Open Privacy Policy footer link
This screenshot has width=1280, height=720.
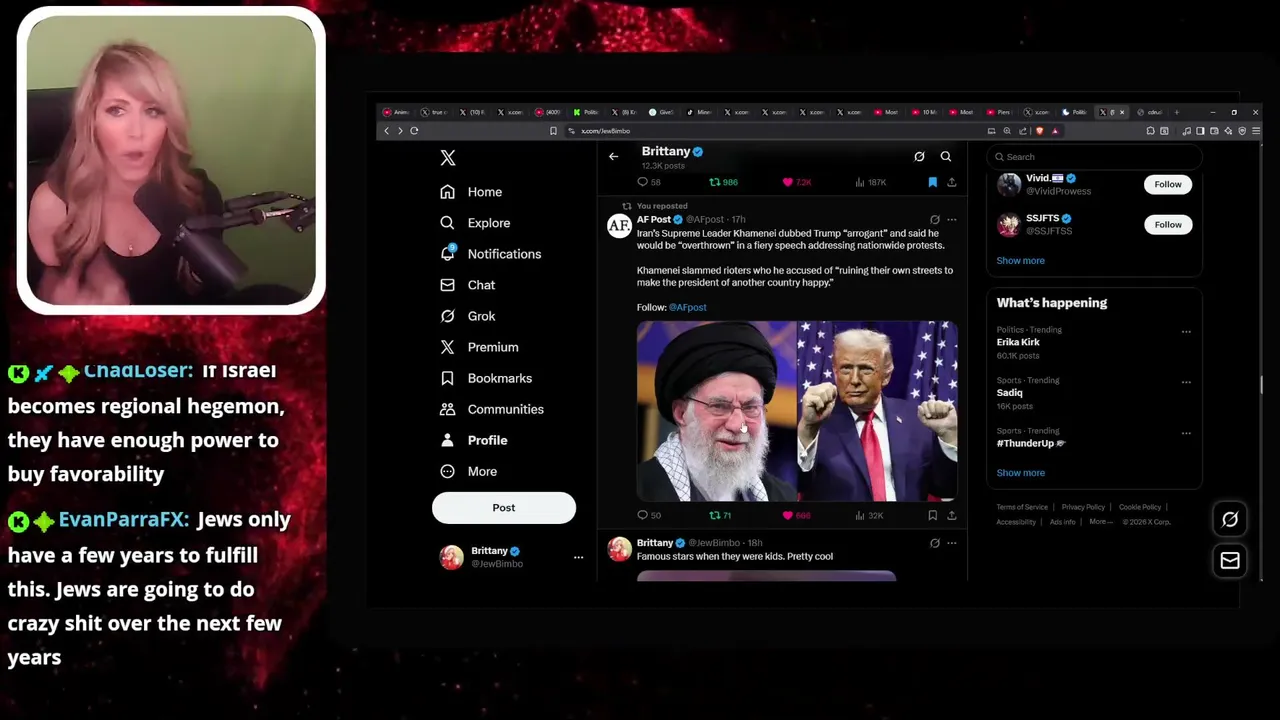(x=1083, y=507)
